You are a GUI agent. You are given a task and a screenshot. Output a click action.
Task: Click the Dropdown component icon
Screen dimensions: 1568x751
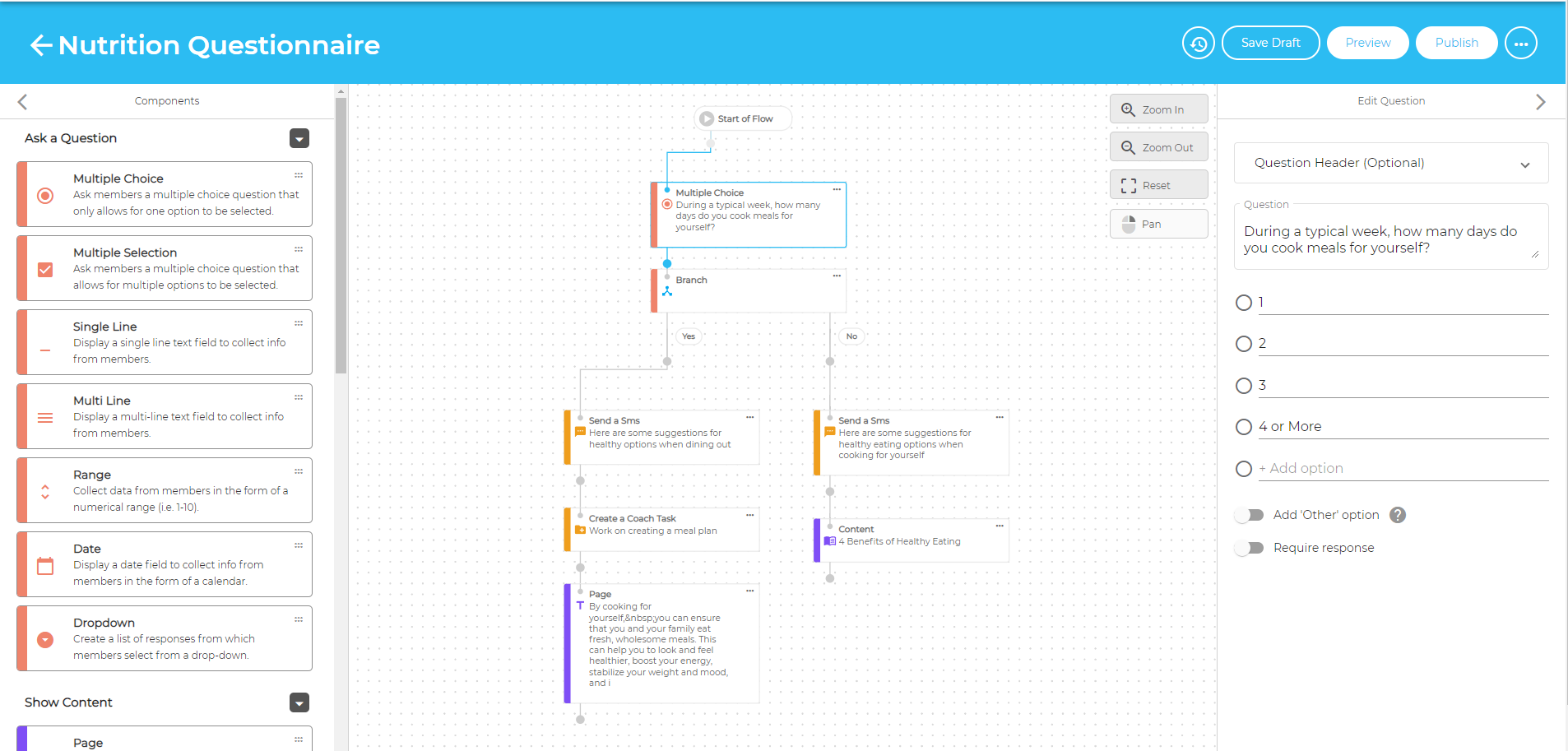(x=45, y=640)
